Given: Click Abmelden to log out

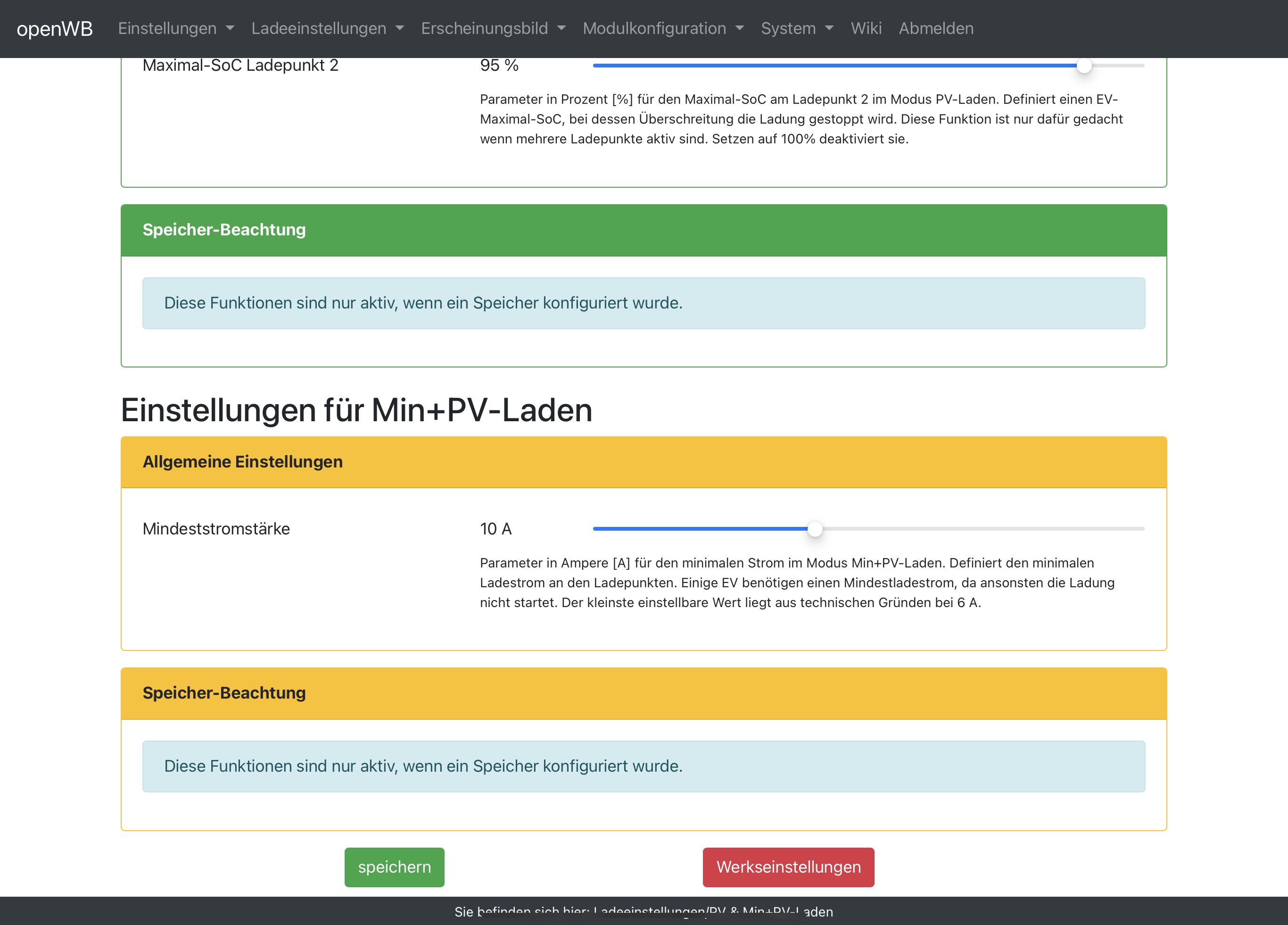Looking at the screenshot, I should click(x=935, y=28).
